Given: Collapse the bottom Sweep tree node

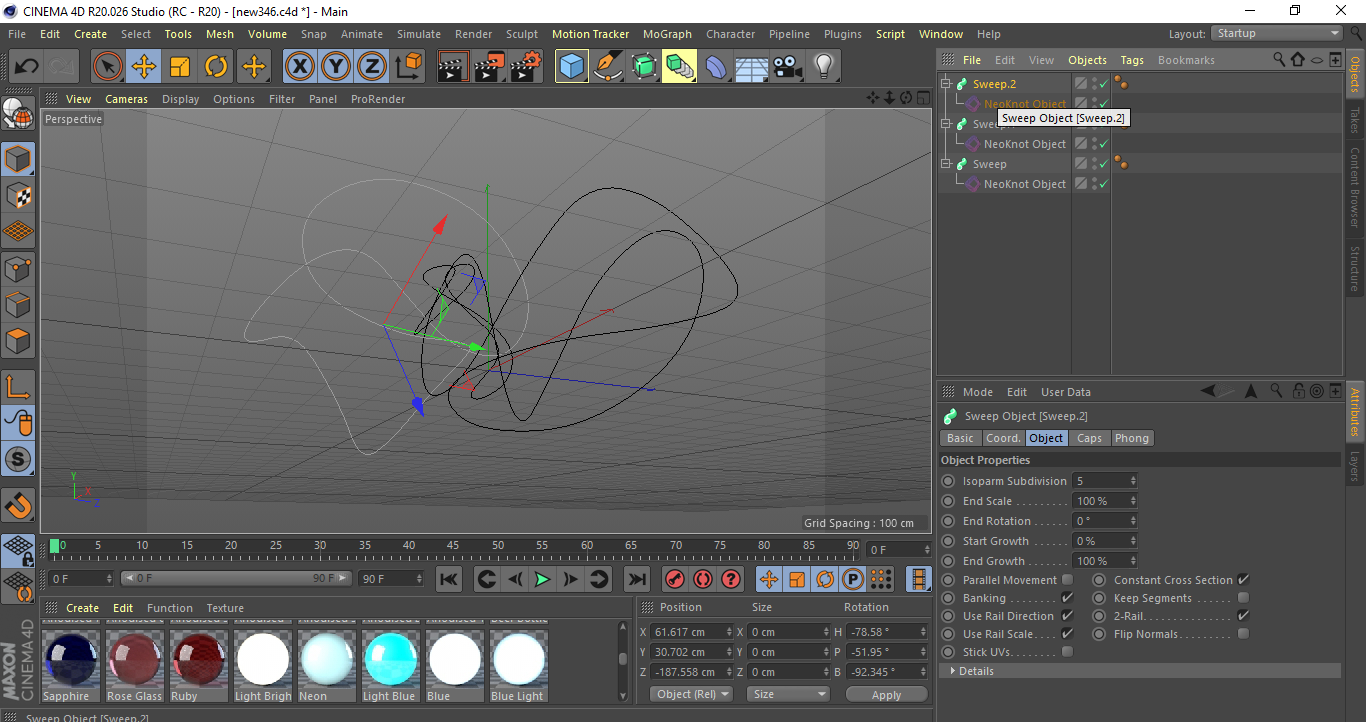Looking at the screenshot, I should [x=946, y=164].
